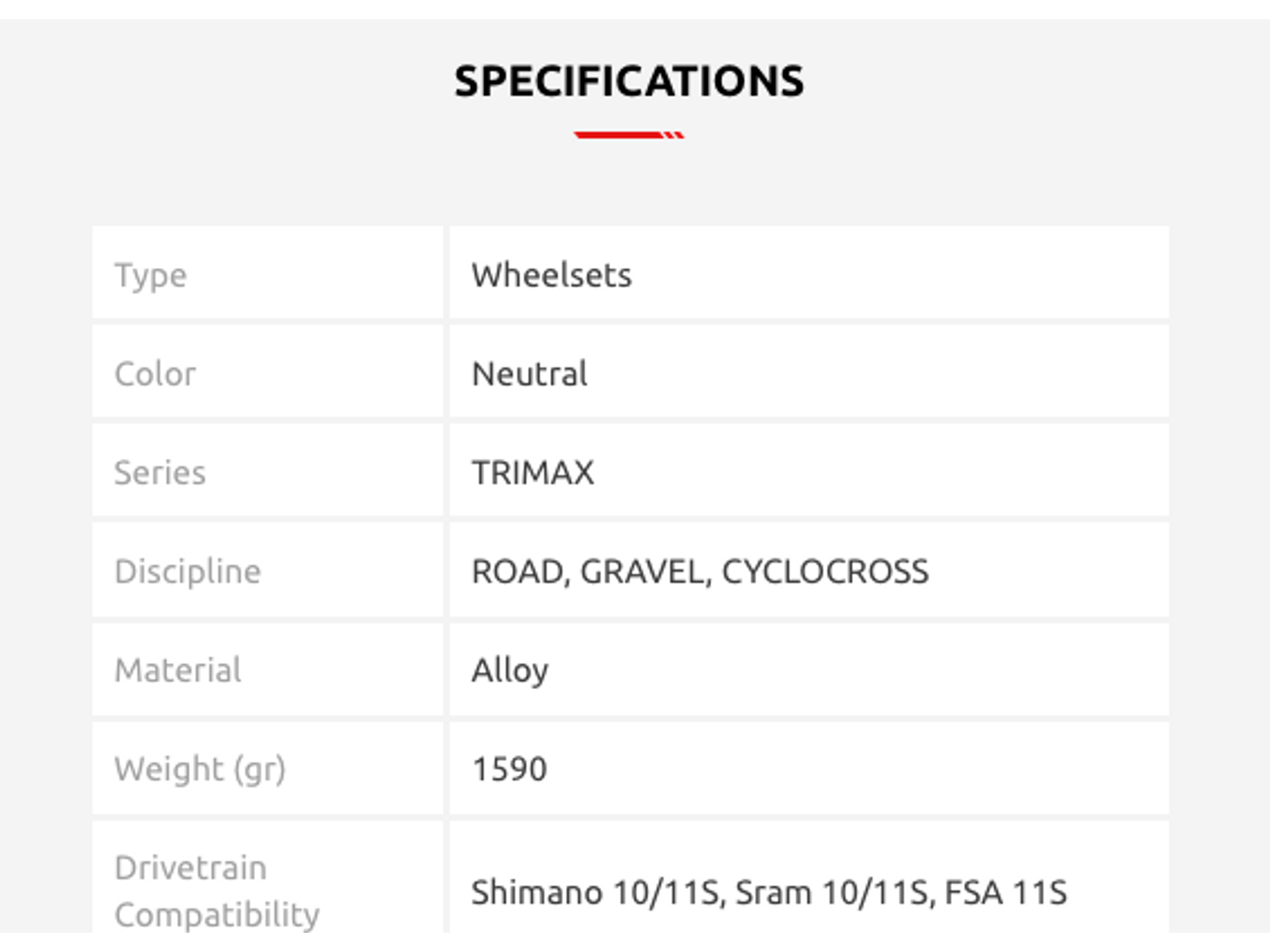Select the Discipline label cell
The width and height of the screenshot is (1270, 952).
tap(267, 570)
